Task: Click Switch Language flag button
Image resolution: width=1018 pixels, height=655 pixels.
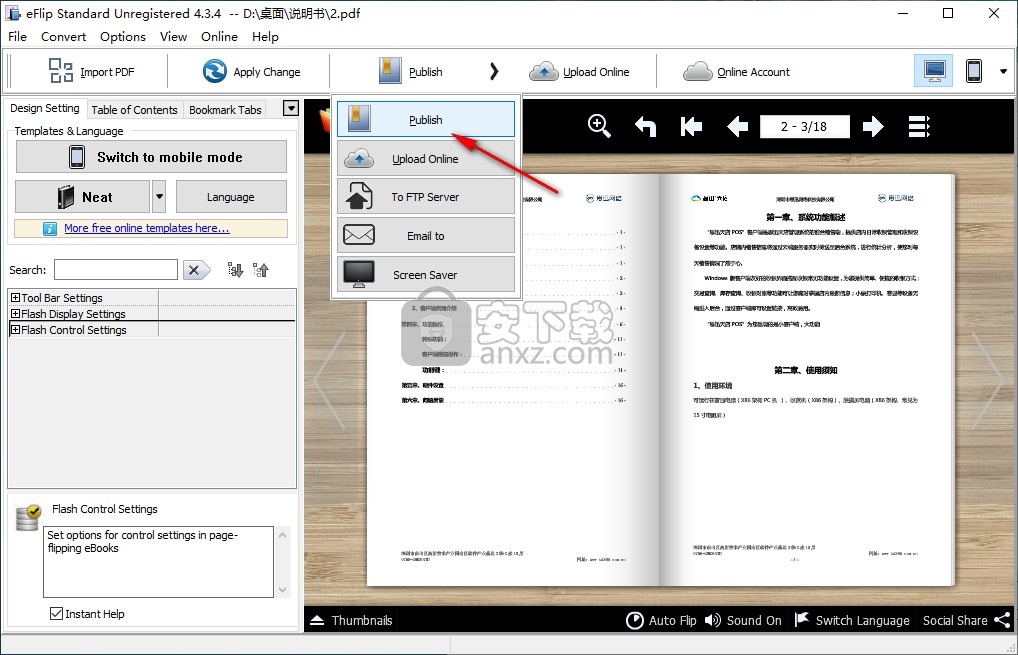Action: [x=852, y=620]
